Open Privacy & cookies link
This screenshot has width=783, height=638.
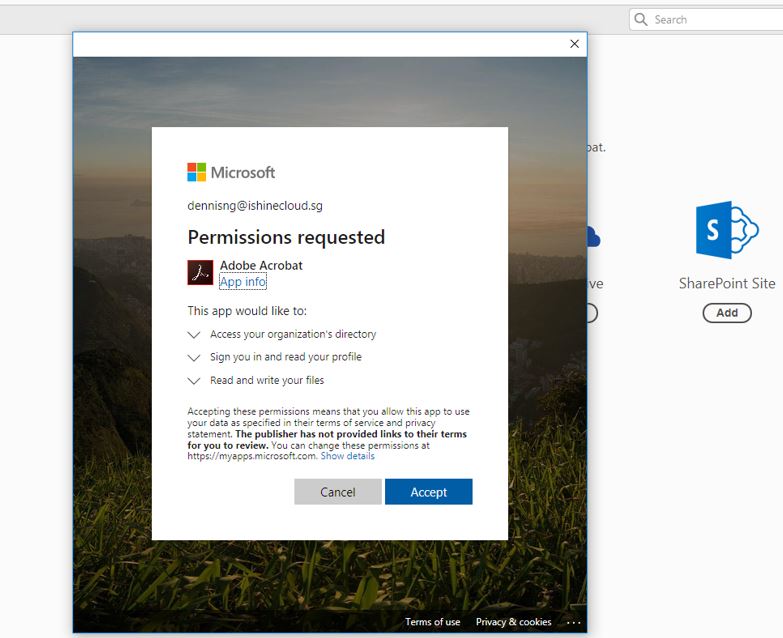pyautogui.click(x=513, y=622)
